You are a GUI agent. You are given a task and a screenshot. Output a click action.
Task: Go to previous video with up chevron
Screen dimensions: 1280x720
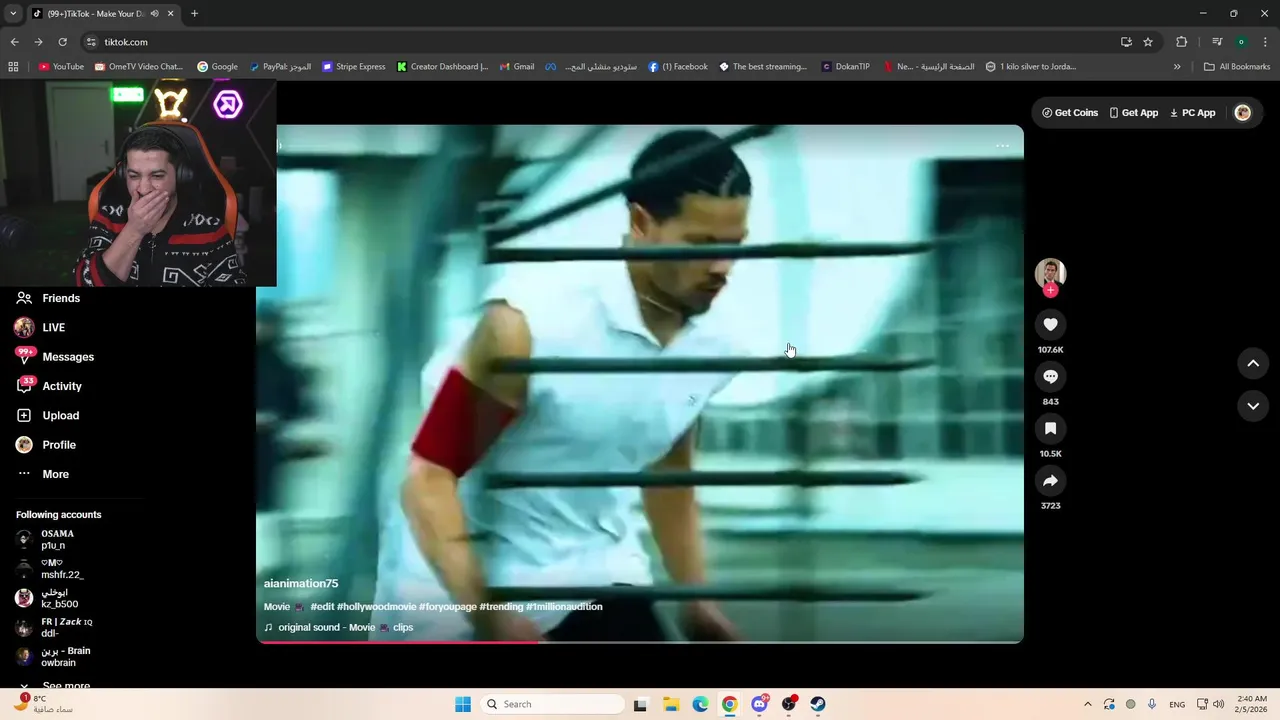(x=1253, y=363)
